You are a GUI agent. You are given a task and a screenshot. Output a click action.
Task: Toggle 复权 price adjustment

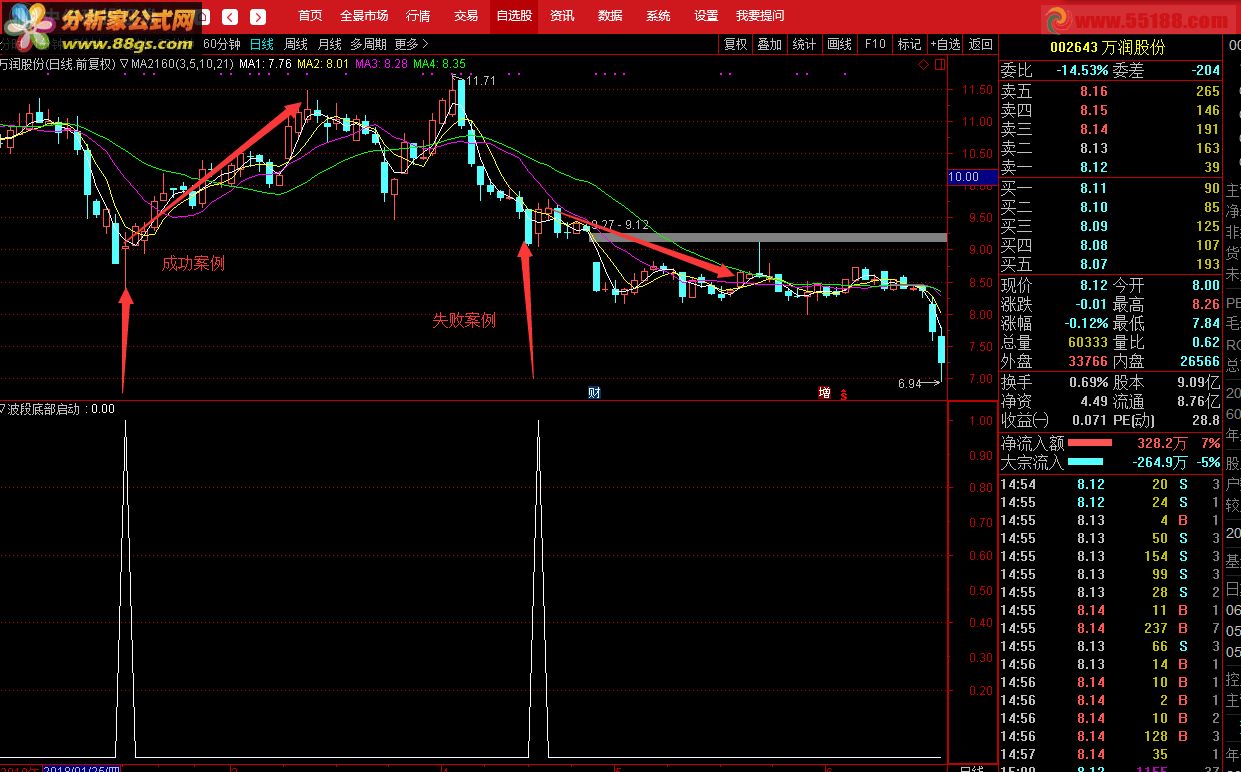(x=736, y=44)
